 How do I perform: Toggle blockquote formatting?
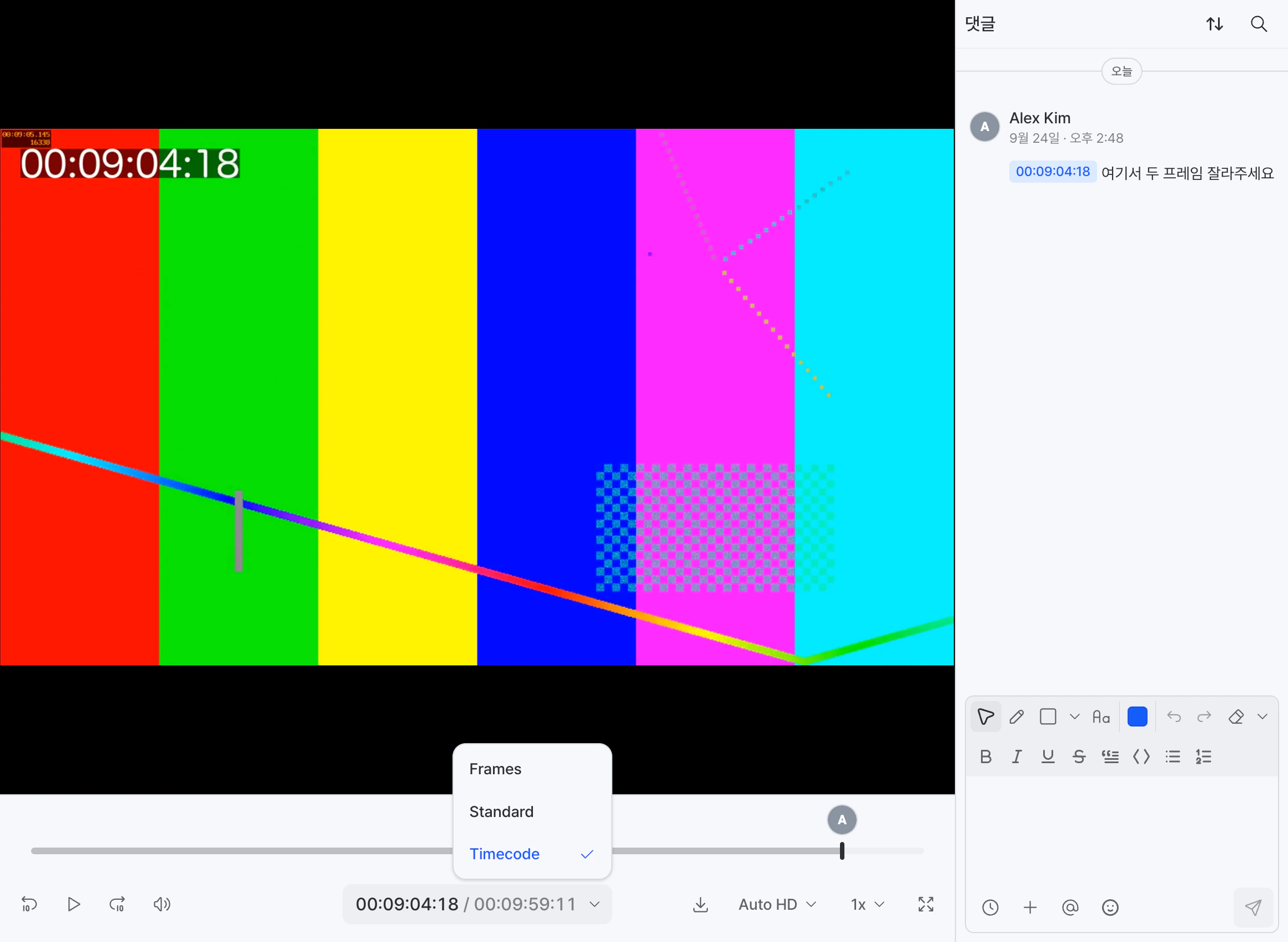[1110, 756]
